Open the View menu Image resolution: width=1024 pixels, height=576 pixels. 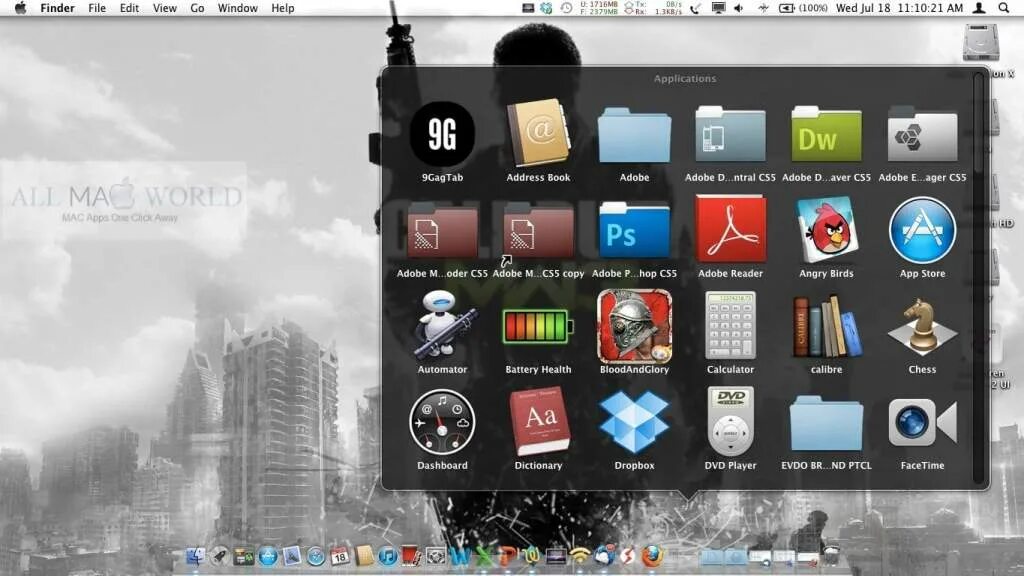[x=165, y=8]
